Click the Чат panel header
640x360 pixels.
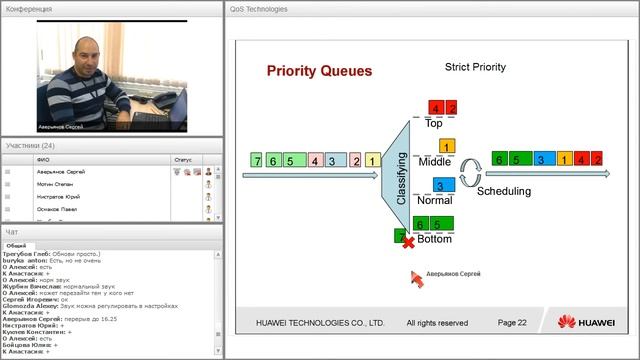click(x=112, y=232)
